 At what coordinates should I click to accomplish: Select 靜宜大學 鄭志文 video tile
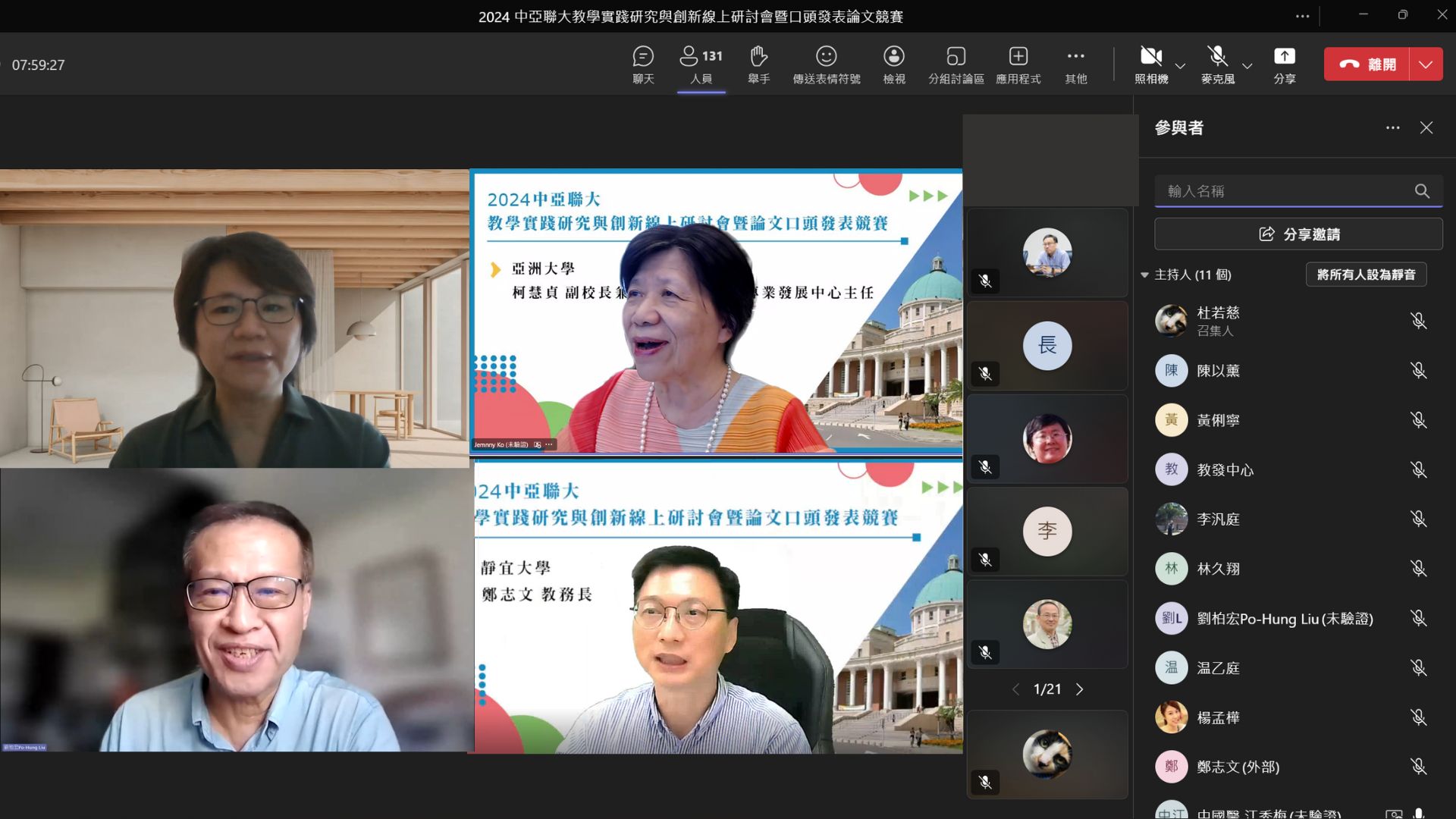[x=717, y=607]
